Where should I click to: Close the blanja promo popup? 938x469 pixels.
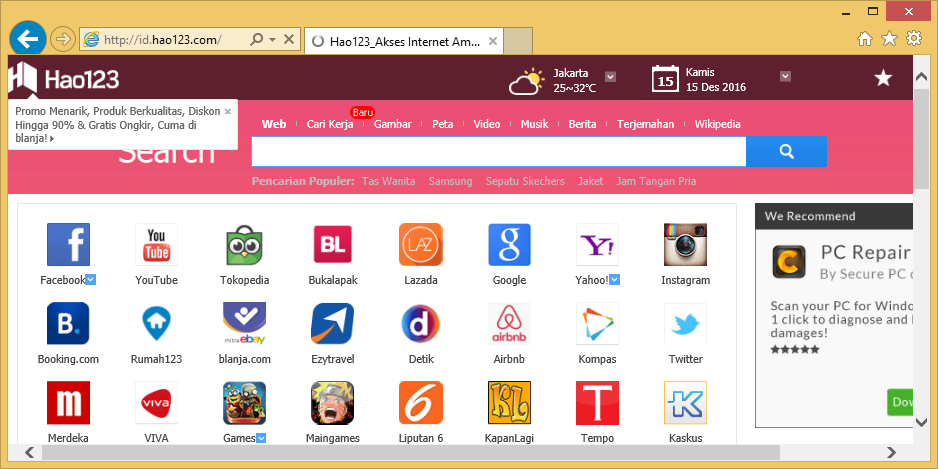click(x=228, y=111)
